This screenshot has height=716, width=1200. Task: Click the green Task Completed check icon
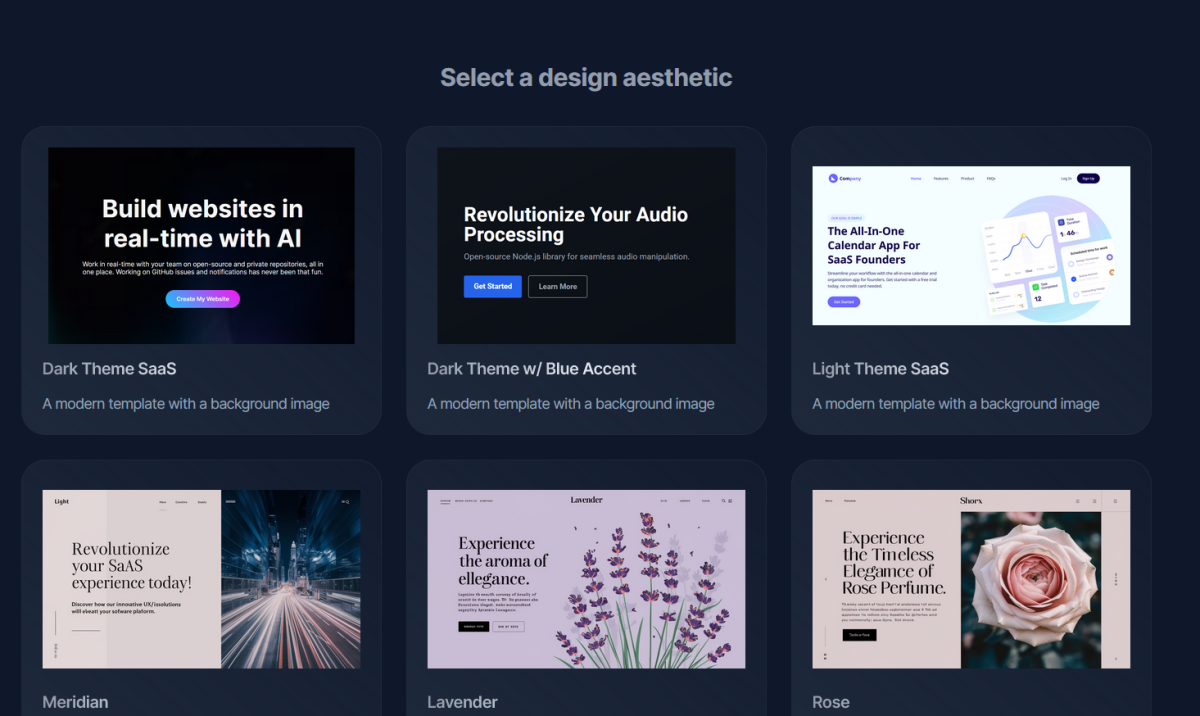click(x=1037, y=289)
